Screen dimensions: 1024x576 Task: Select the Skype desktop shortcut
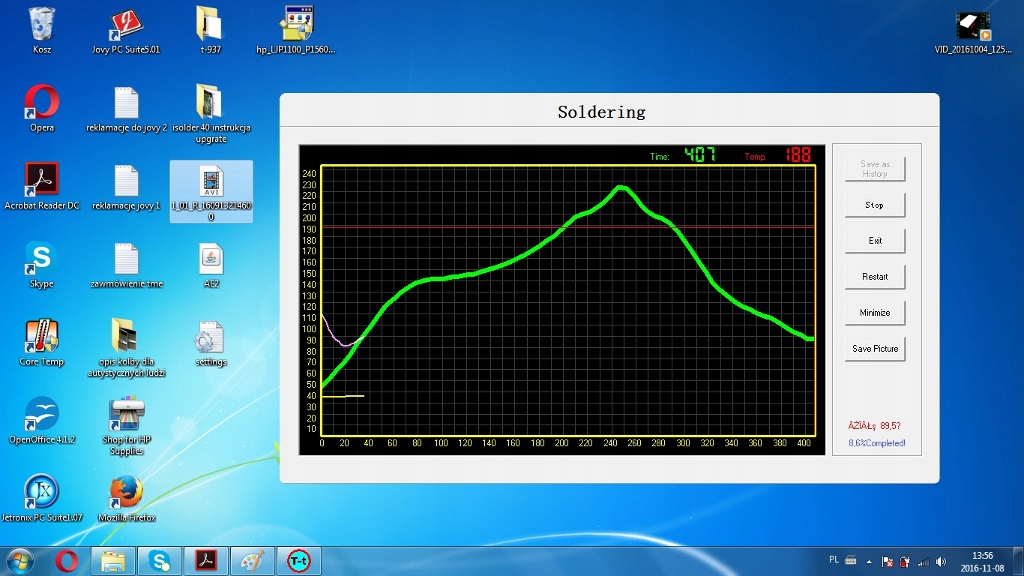pos(42,260)
